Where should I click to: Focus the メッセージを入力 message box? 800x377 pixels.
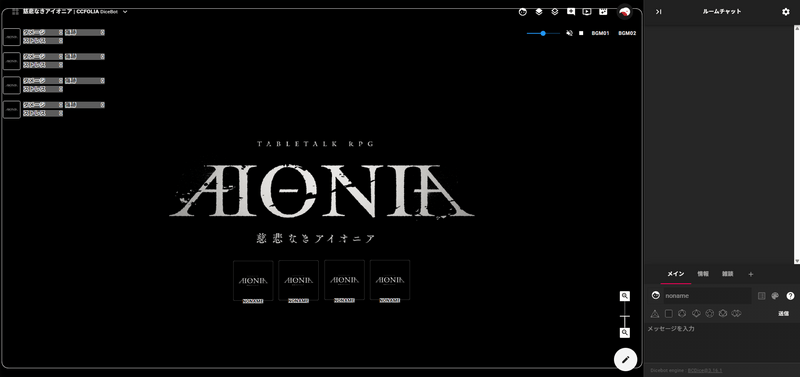(721, 342)
